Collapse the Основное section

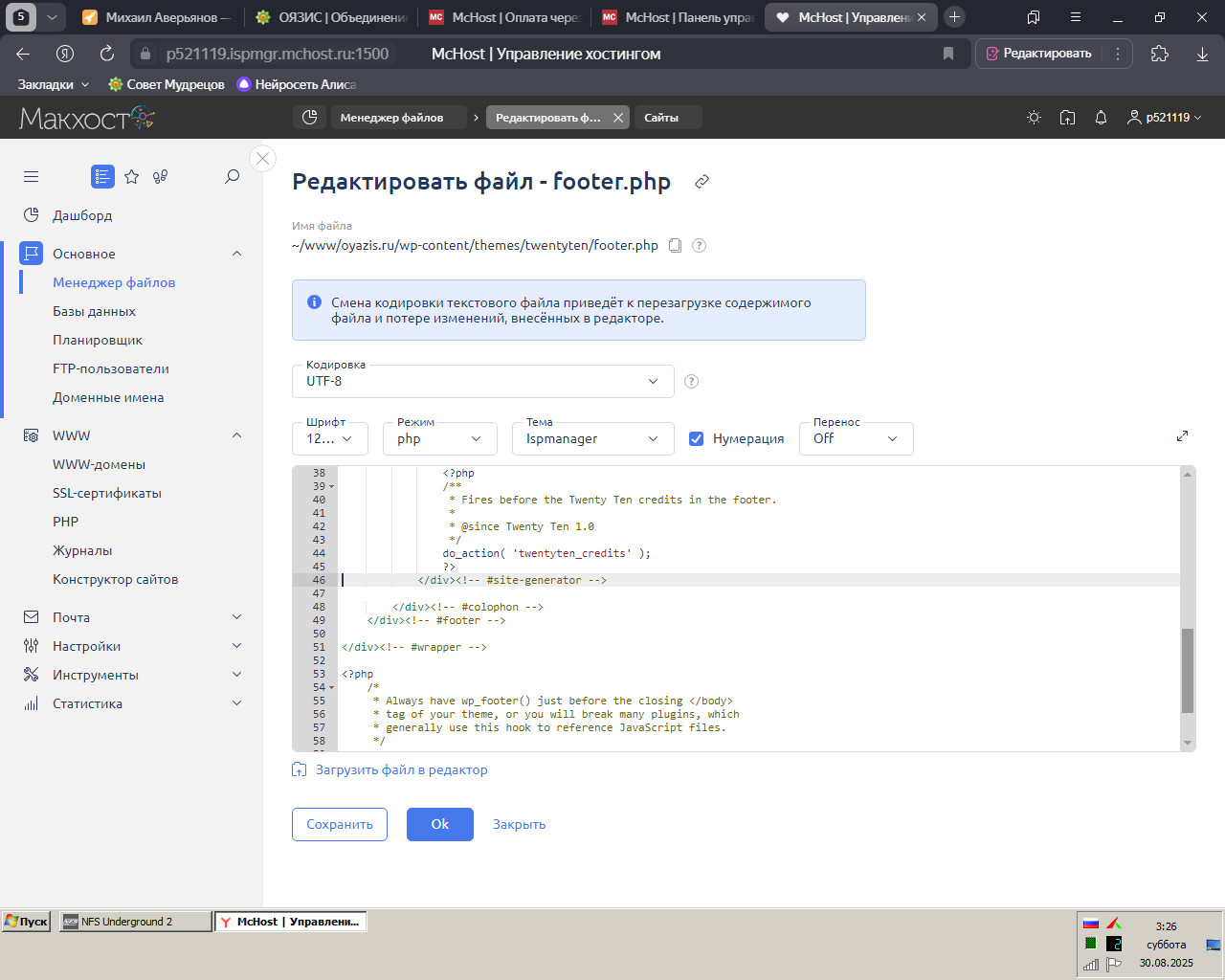[x=237, y=254]
